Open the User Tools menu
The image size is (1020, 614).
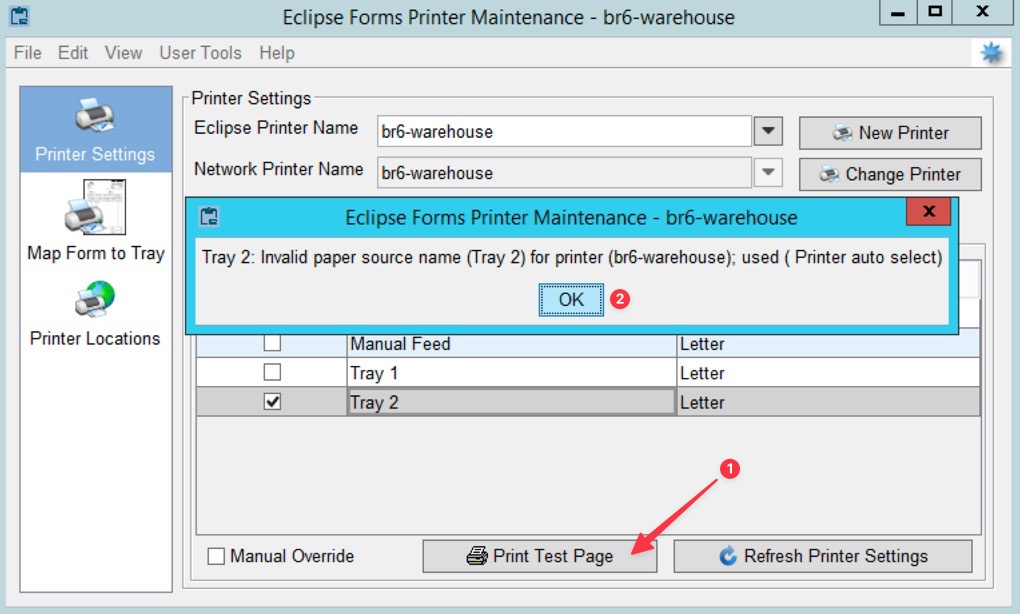[200, 53]
